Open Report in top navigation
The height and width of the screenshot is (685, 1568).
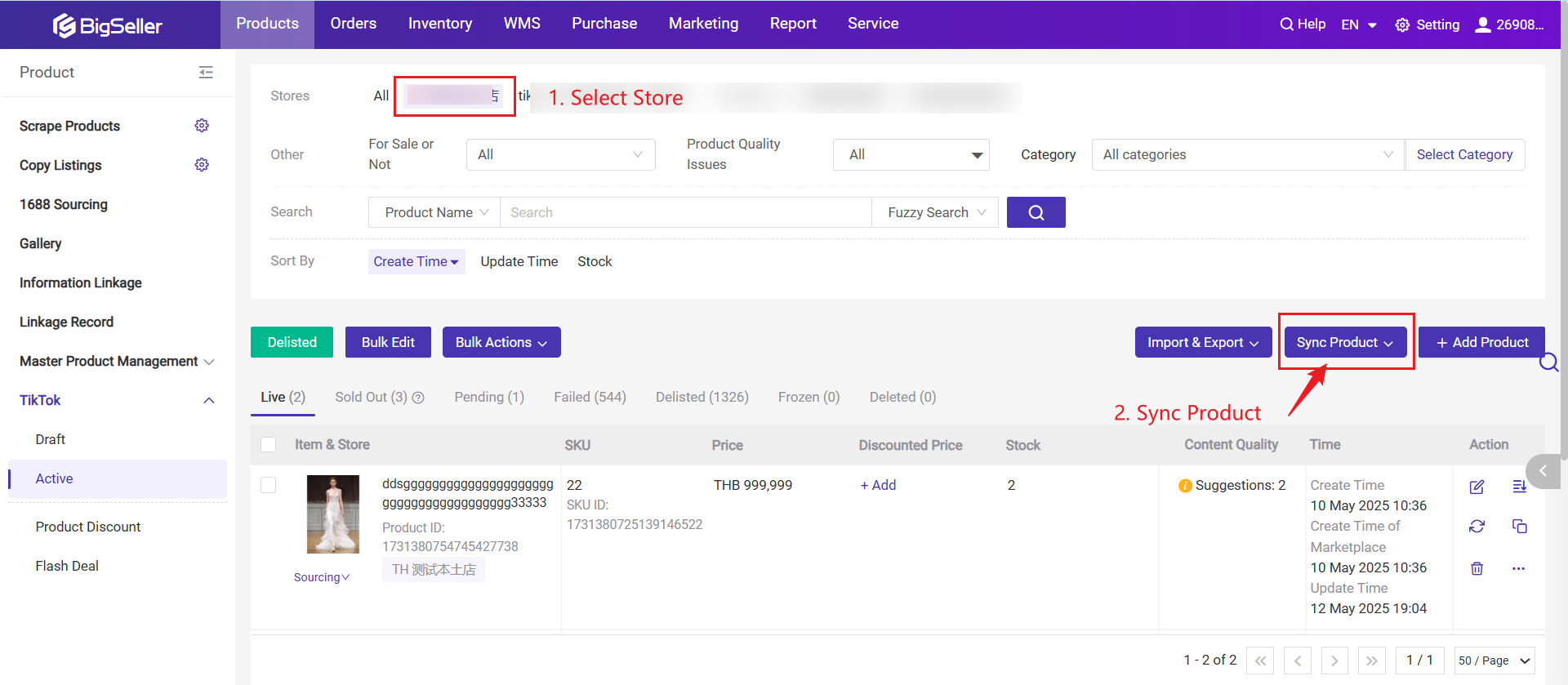click(793, 24)
